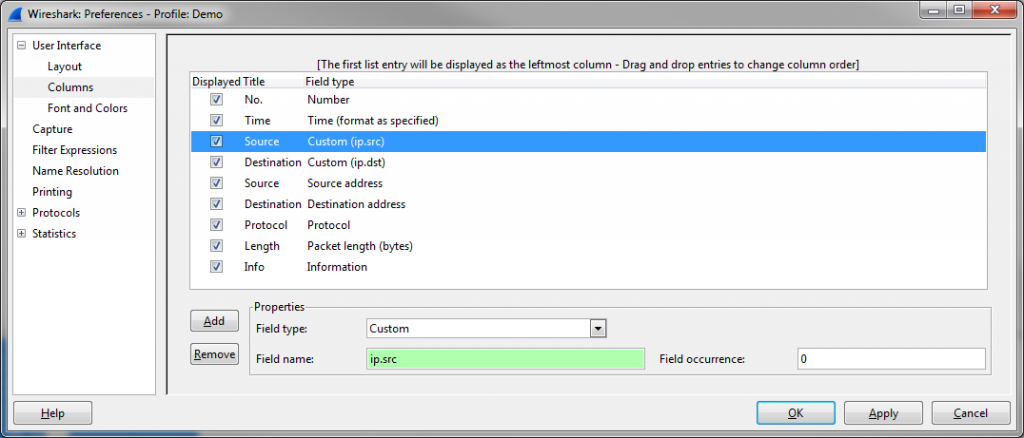This screenshot has height=438, width=1024.
Task: Click the "Field name:" label
Action: pyautogui.click(x=285, y=359)
